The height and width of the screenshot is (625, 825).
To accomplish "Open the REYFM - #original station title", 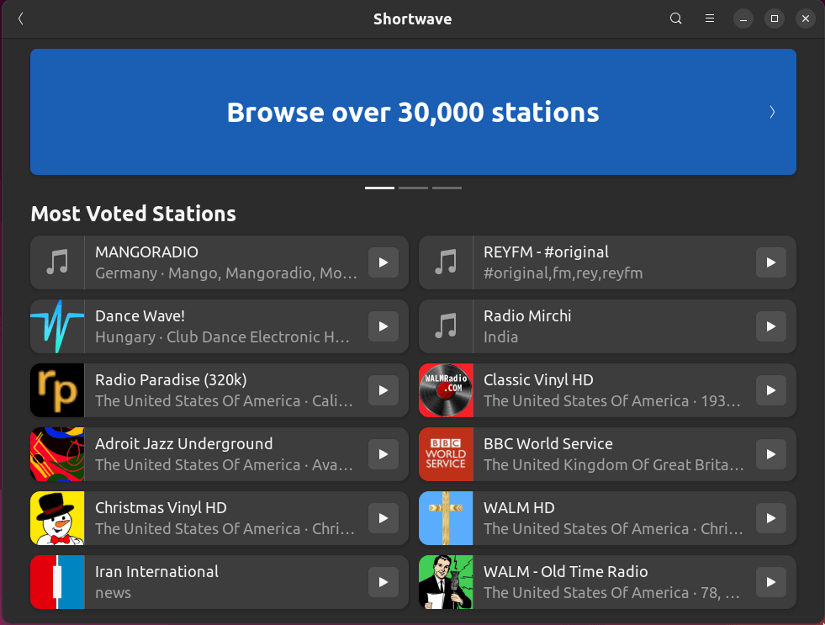I will 546,252.
